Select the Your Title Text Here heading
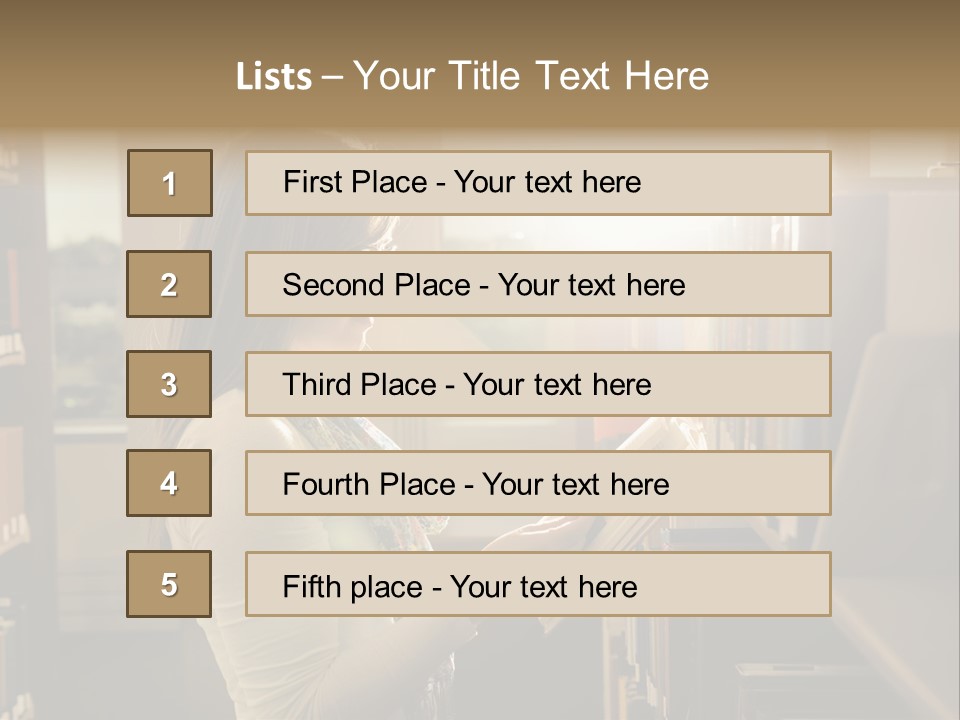The width and height of the screenshot is (960, 720). click(x=531, y=76)
